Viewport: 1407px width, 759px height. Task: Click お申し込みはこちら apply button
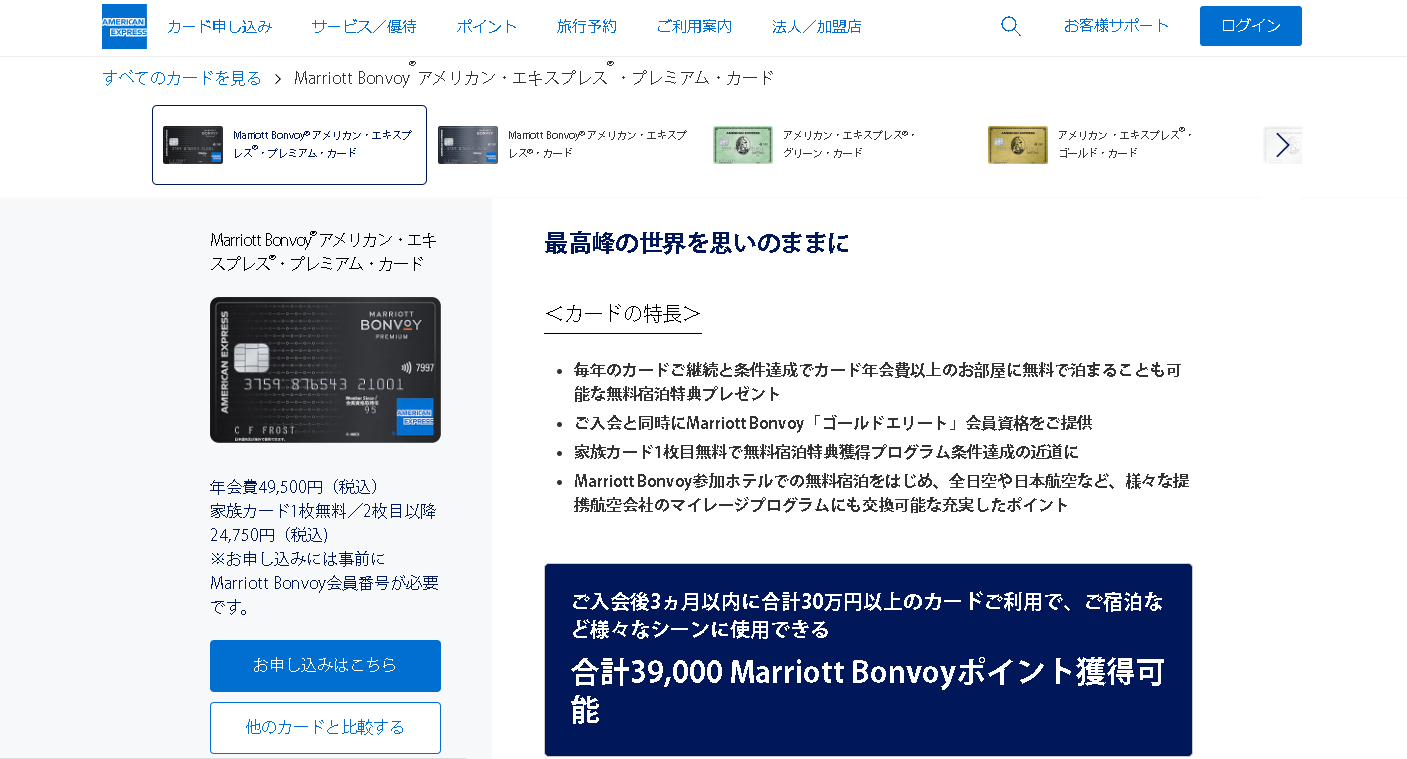(x=325, y=666)
